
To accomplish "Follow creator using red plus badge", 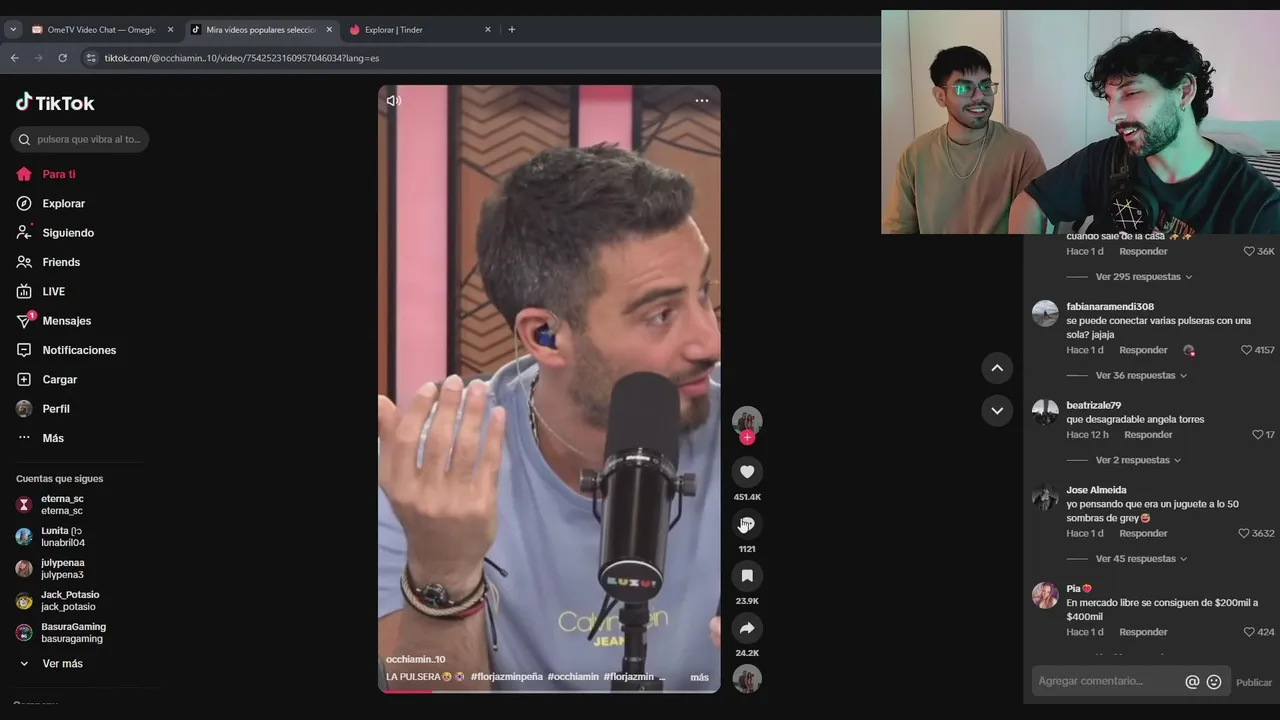I will 747,438.
